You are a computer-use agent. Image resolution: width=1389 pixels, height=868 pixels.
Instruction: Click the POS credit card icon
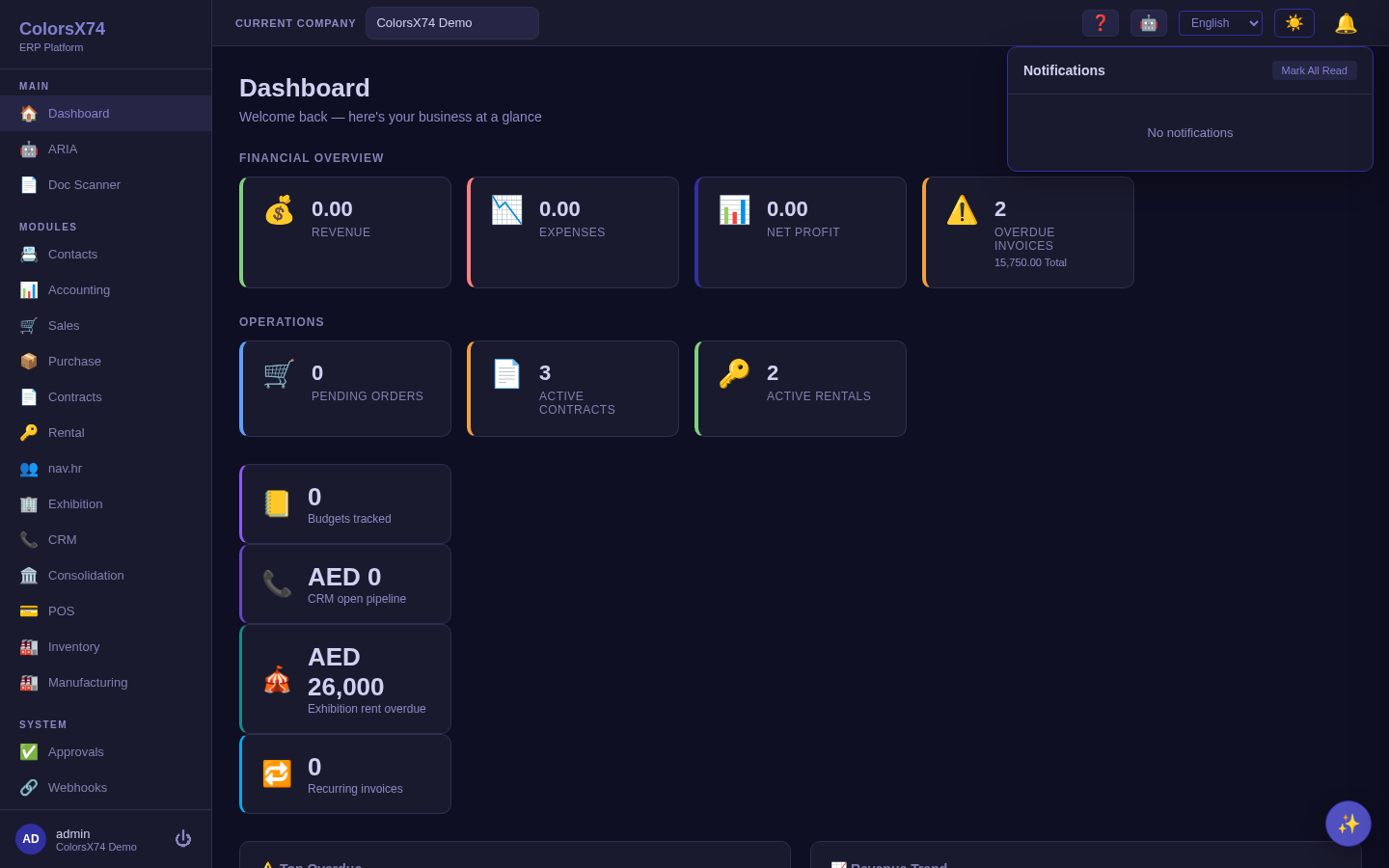point(29,610)
